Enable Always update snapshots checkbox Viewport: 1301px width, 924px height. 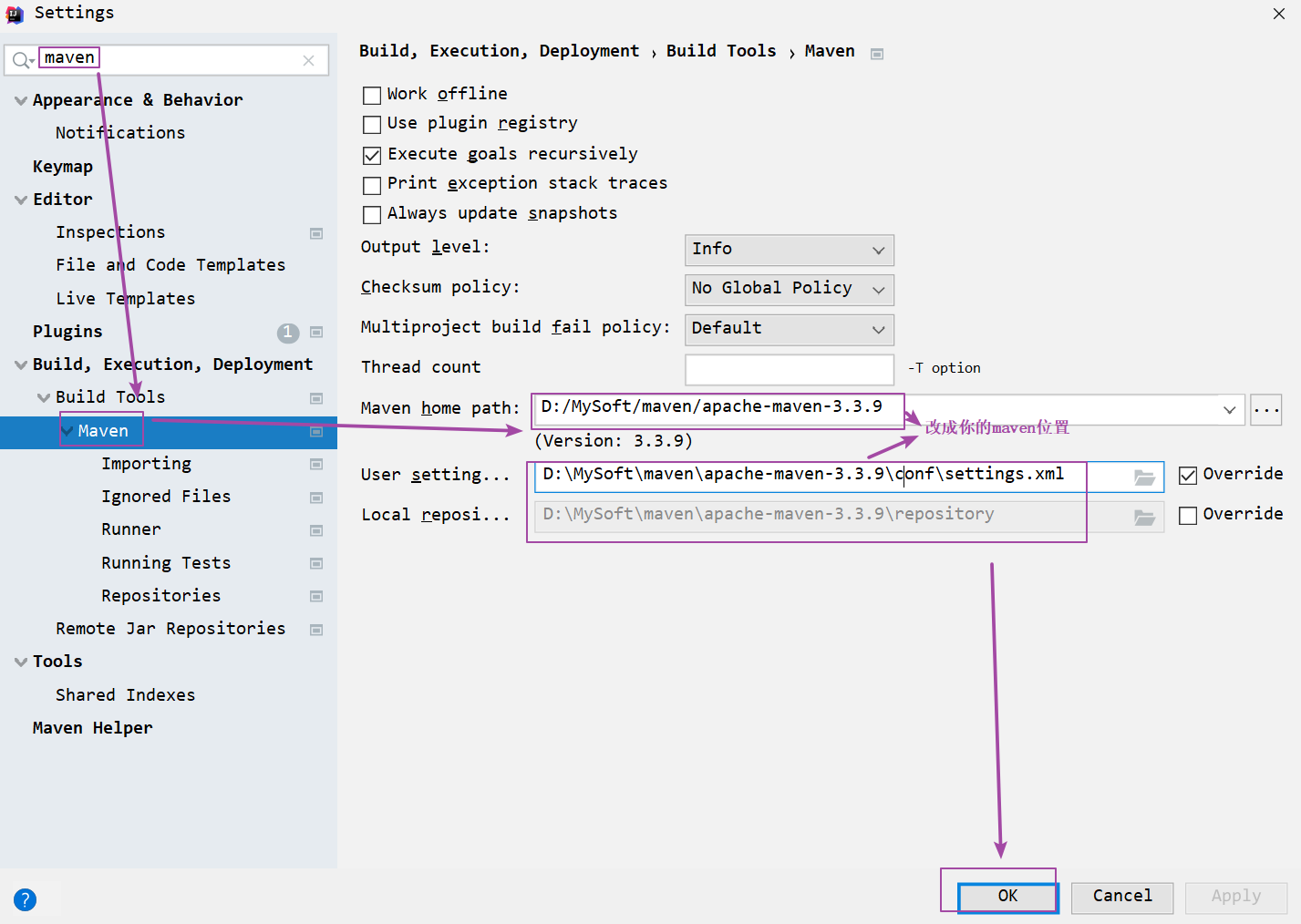(x=372, y=214)
